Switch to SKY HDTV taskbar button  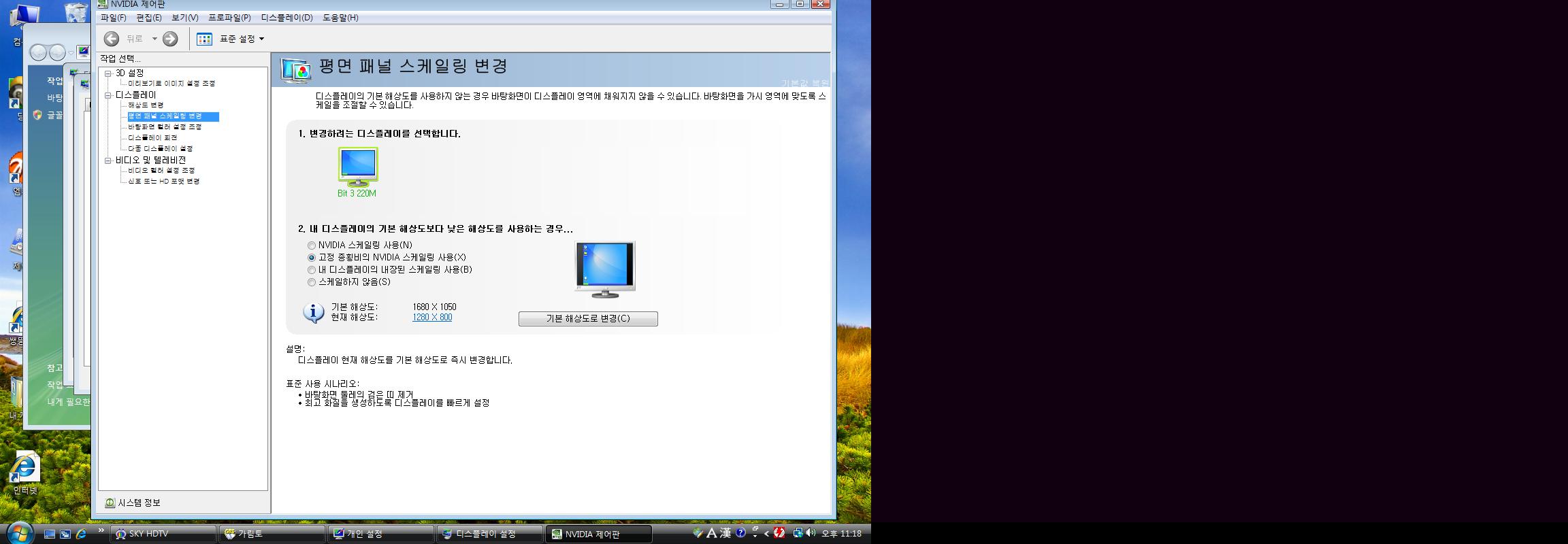click(x=163, y=534)
